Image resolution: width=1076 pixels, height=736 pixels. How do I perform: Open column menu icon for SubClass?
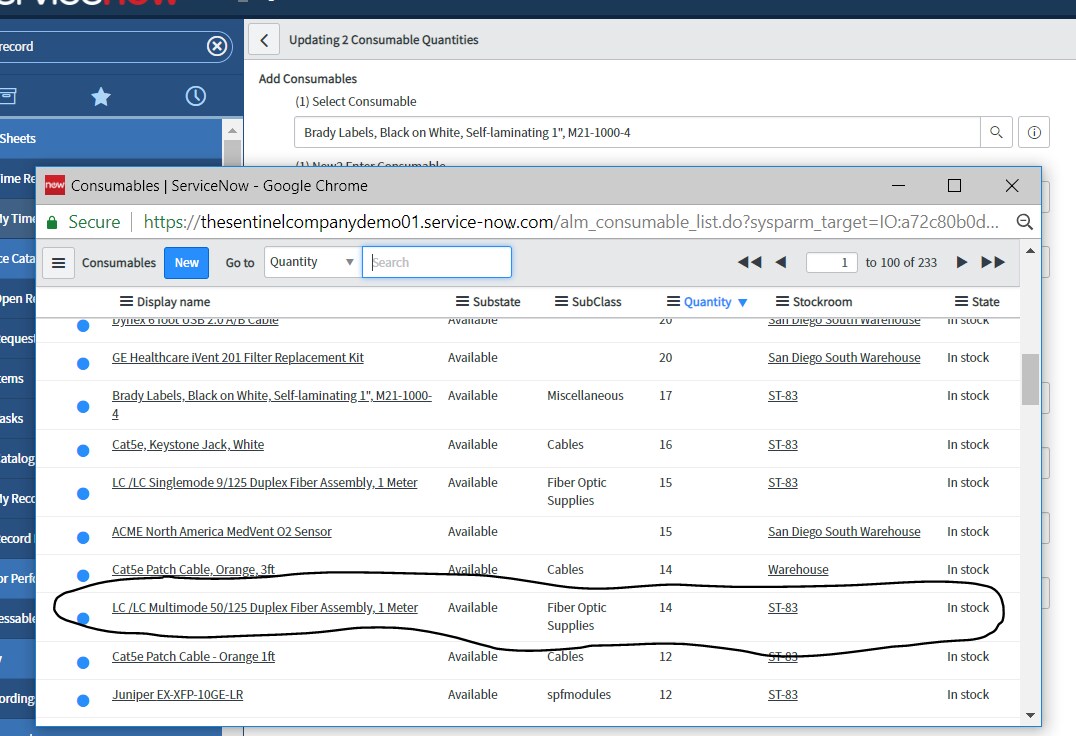tap(561, 301)
